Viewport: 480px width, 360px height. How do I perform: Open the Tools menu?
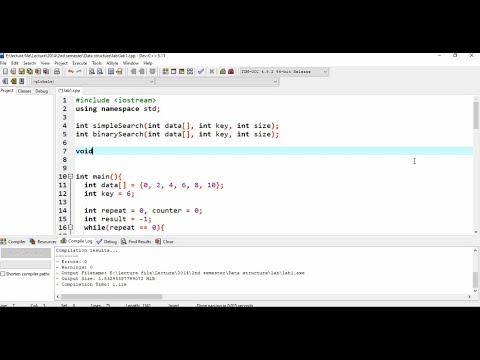tap(97, 63)
